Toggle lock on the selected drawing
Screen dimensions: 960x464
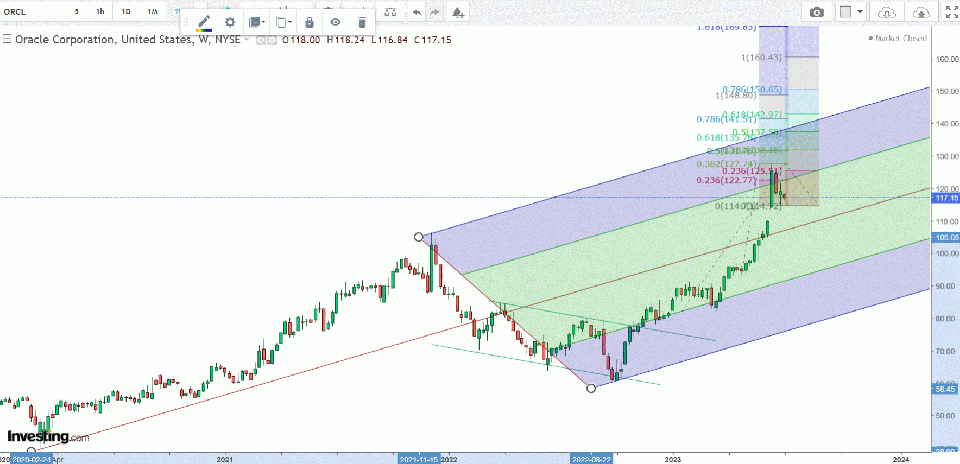click(x=309, y=22)
